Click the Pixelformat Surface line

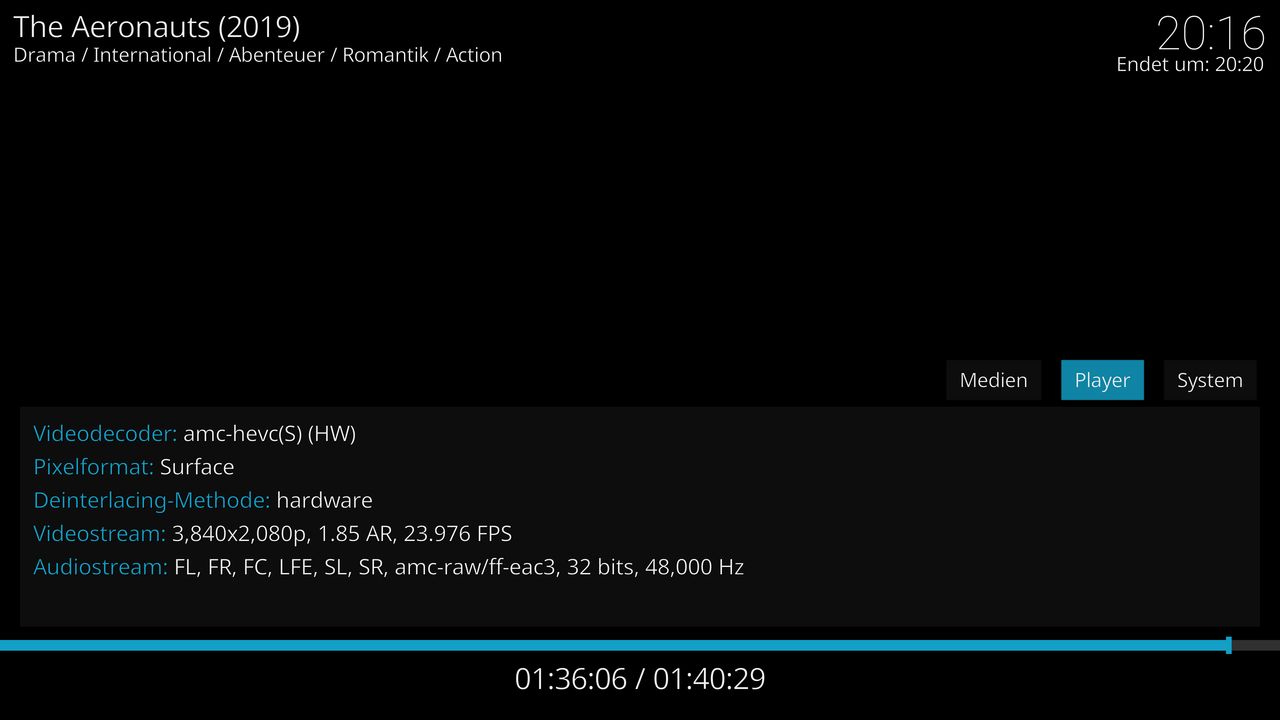pyautogui.click(x=134, y=467)
